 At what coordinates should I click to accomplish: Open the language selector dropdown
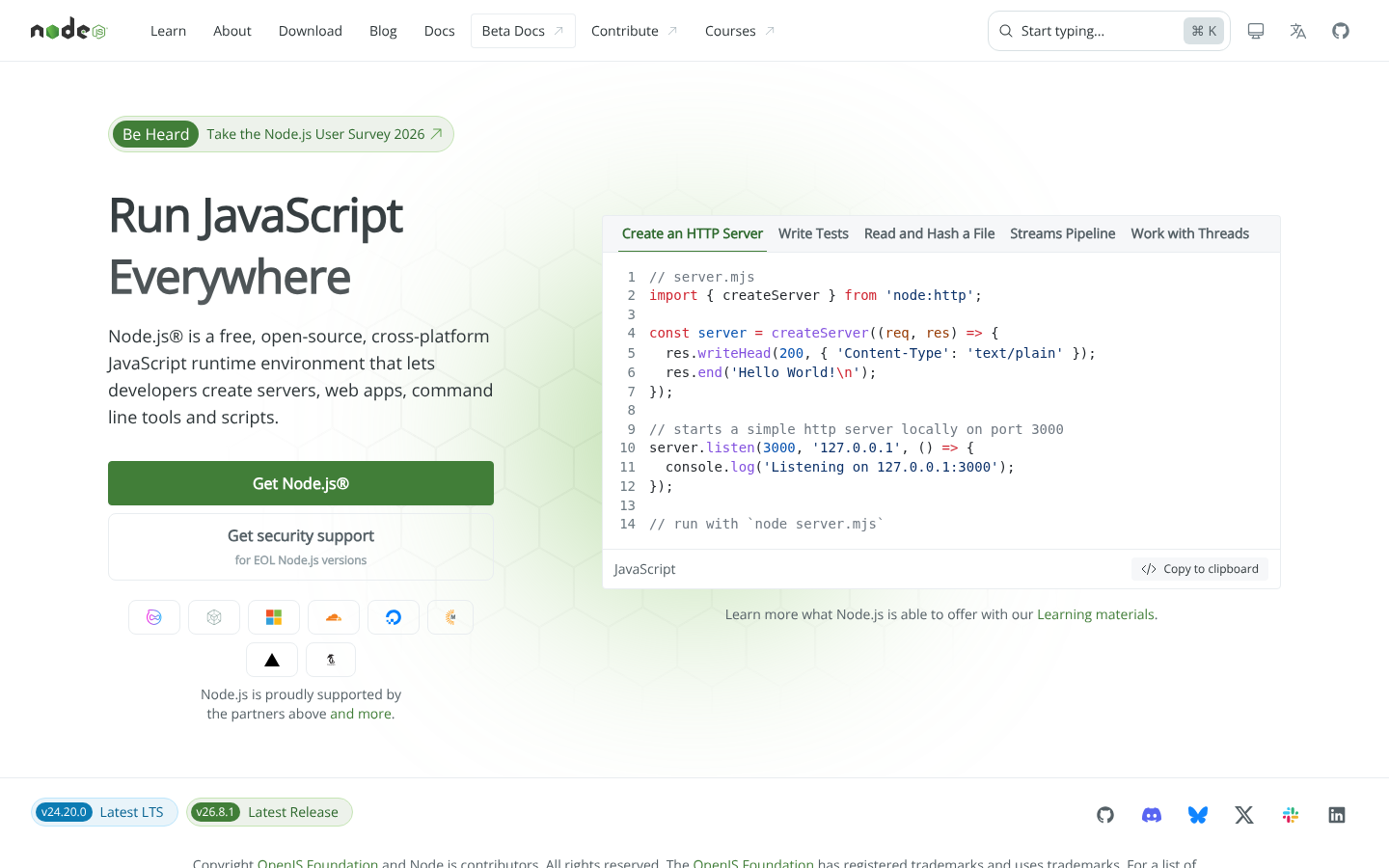click(1298, 31)
